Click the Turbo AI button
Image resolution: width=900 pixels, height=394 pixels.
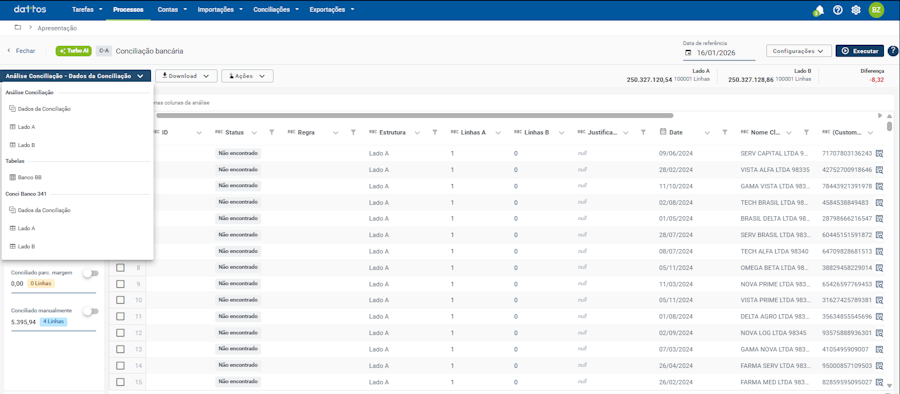coord(73,51)
